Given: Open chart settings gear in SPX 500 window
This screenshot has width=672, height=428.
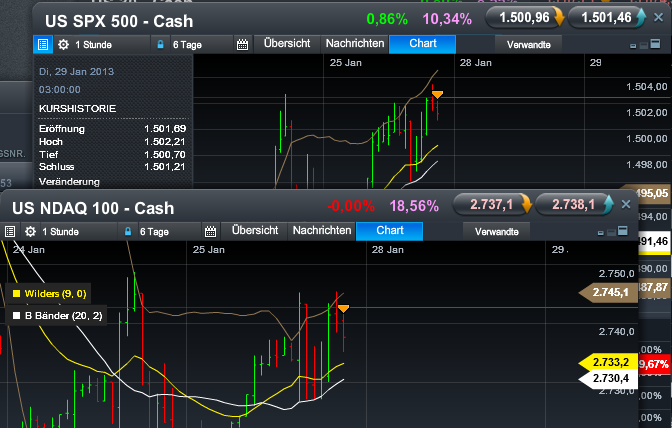Looking at the screenshot, I should 63,45.
